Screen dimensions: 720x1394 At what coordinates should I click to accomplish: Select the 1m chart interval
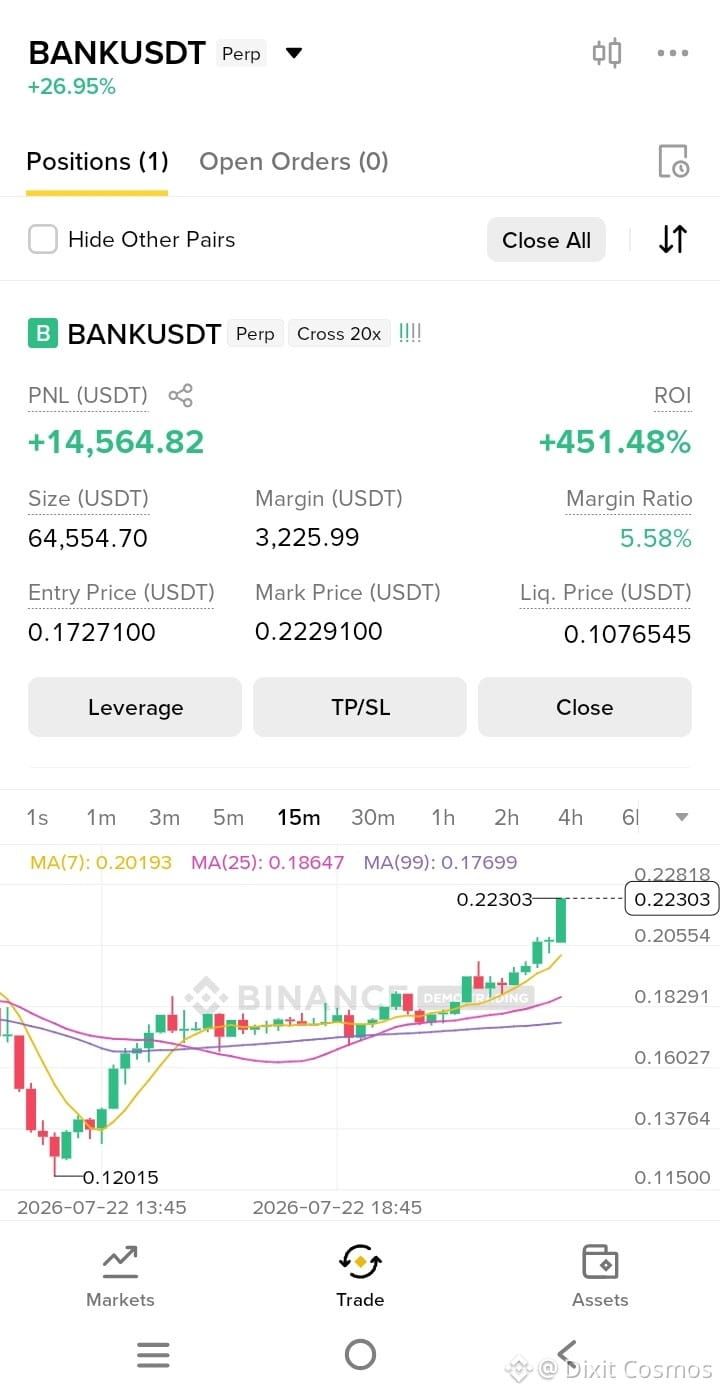[101, 818]
